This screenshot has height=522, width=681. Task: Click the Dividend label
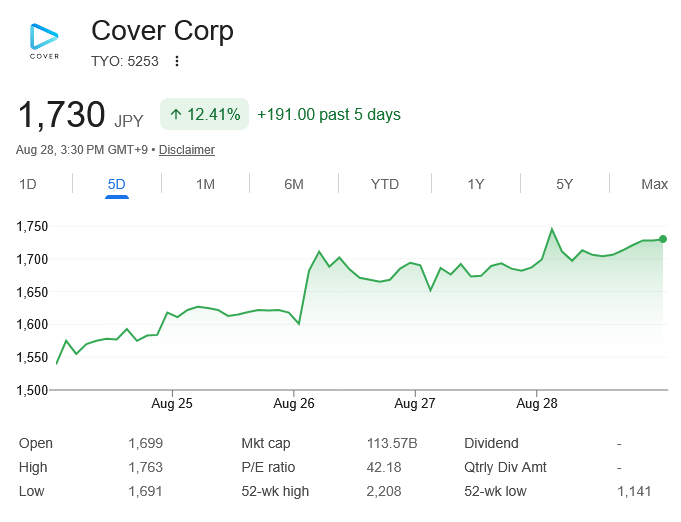coord(491,443)
